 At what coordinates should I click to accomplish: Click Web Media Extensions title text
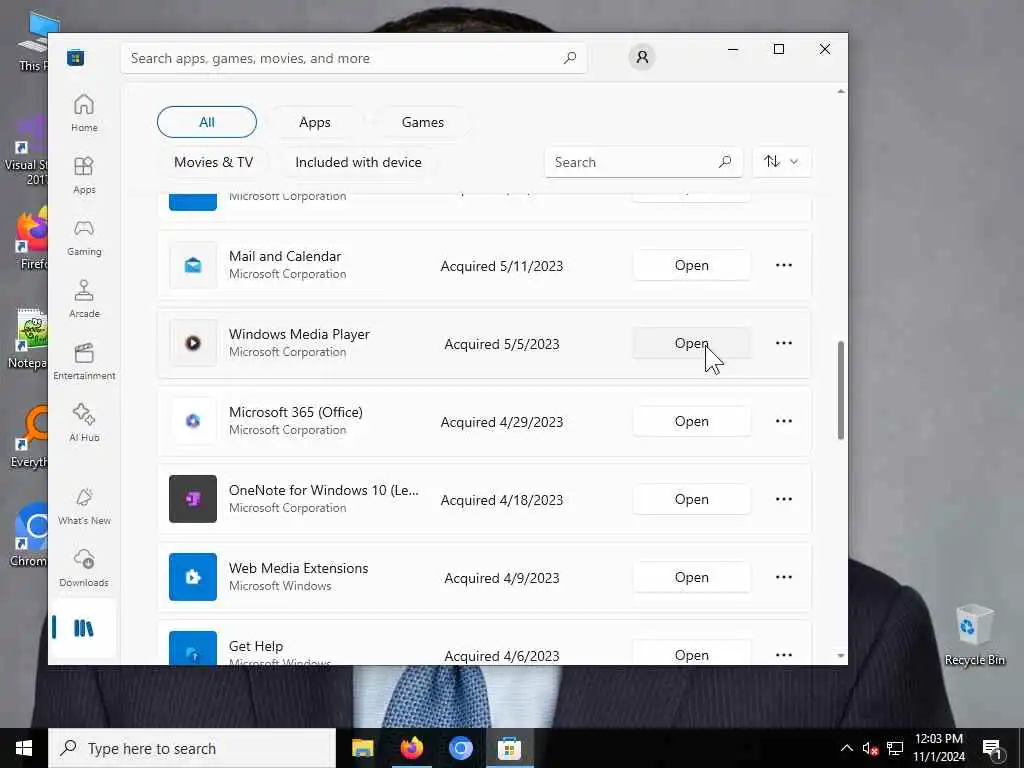coord(298,568)
